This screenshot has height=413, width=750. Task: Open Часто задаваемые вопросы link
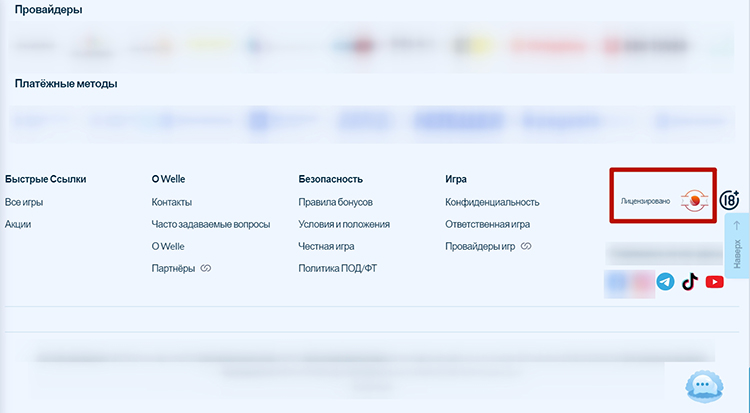[x=211, y=224]
